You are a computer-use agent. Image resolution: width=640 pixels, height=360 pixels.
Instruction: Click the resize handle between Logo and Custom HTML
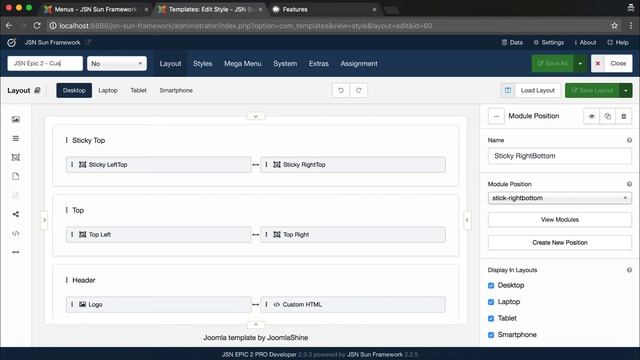256,304
